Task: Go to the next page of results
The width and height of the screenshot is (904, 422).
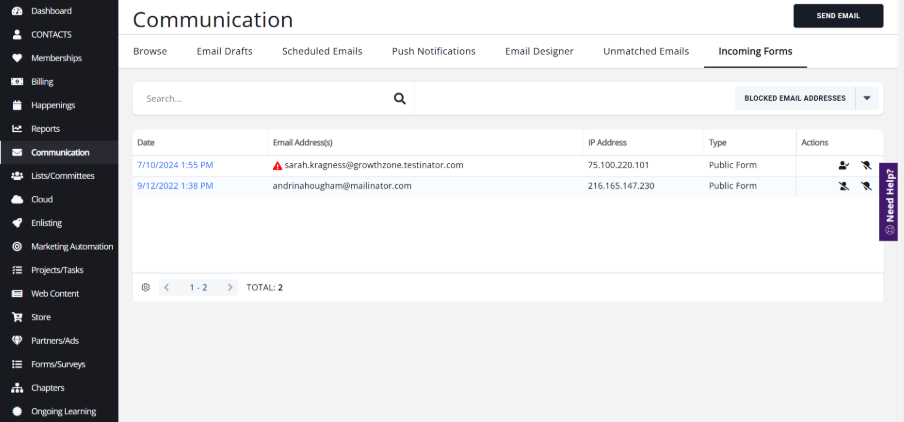Action: [230, 287]
